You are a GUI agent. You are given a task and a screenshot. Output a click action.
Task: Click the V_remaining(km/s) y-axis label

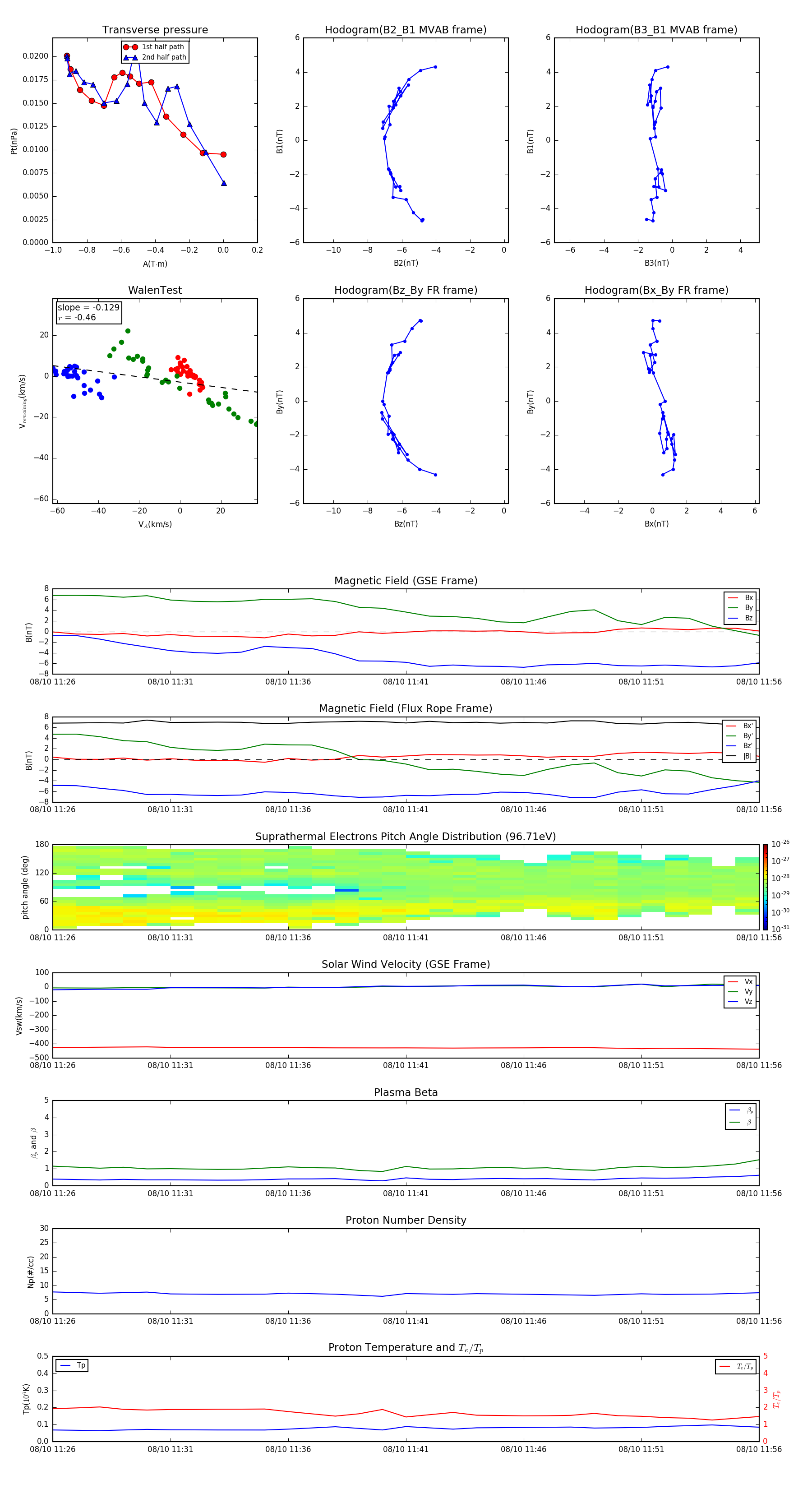click(x=23, y=401)
